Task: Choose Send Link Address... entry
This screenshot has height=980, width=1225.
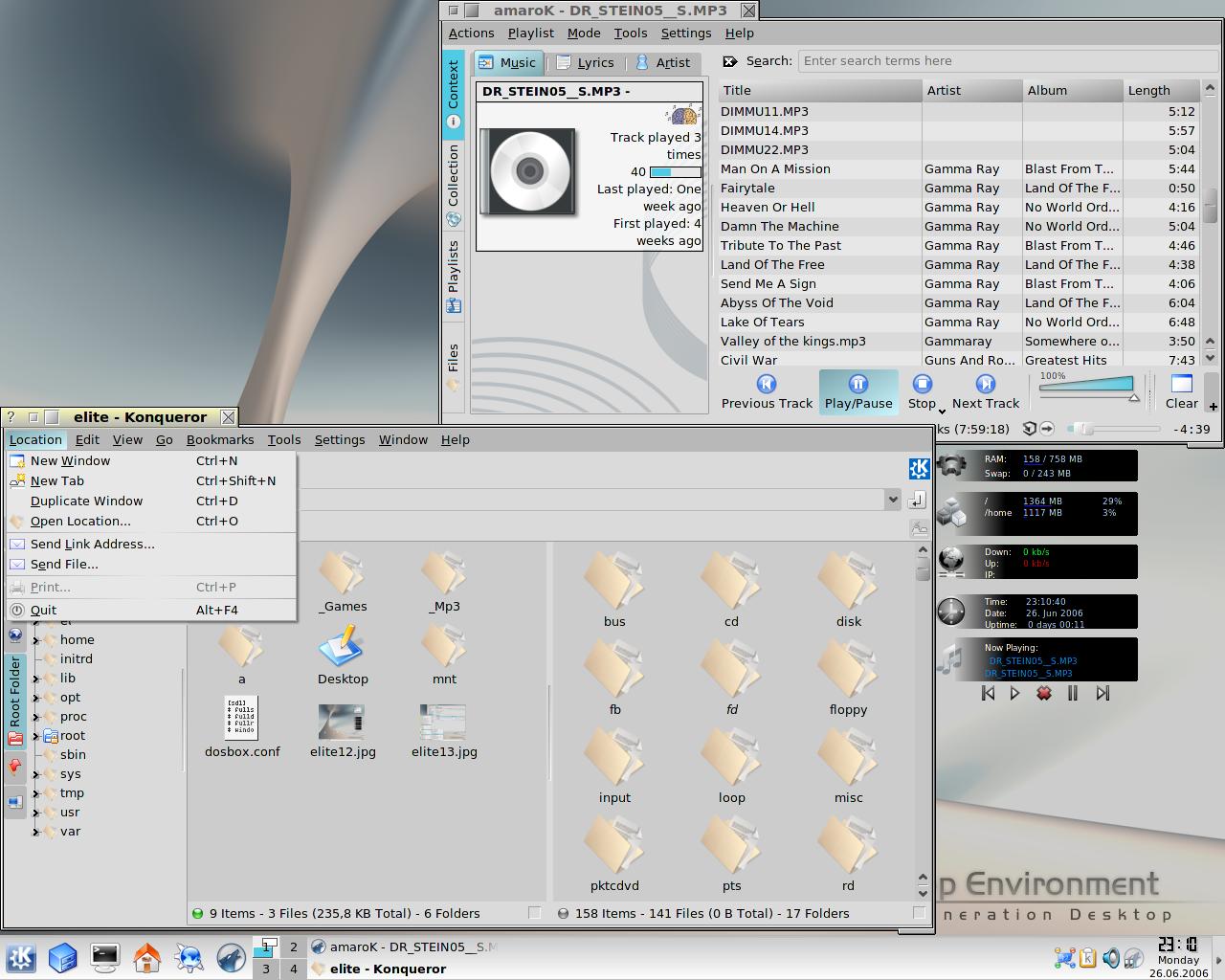Action: coord(150,544)
